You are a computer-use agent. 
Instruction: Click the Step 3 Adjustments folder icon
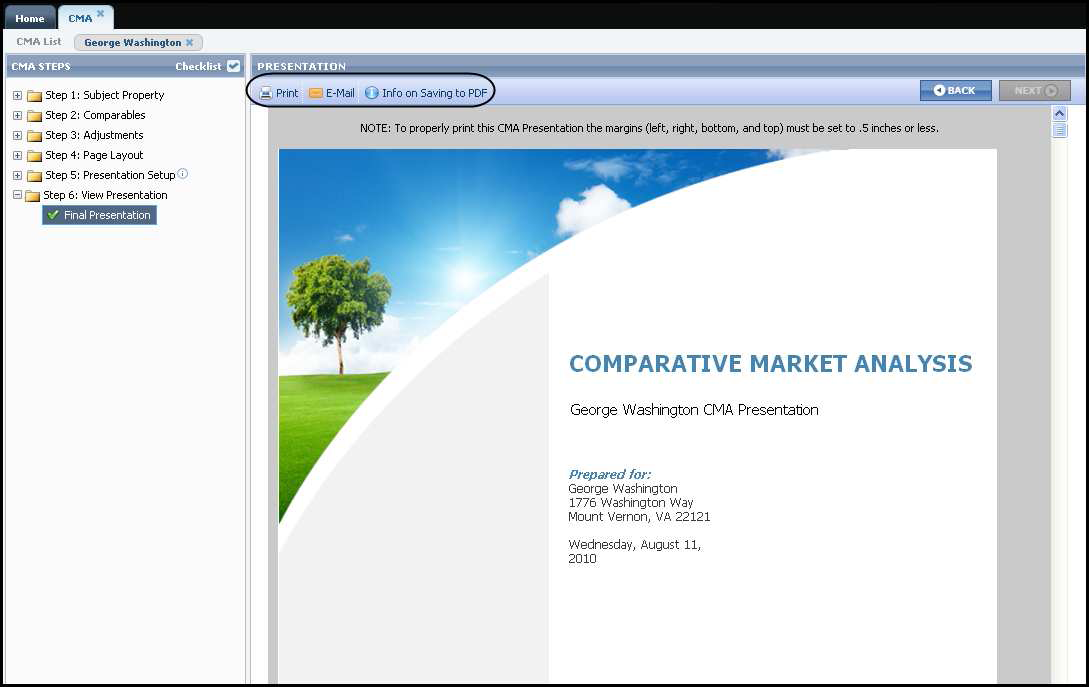[x=34, y=136]
